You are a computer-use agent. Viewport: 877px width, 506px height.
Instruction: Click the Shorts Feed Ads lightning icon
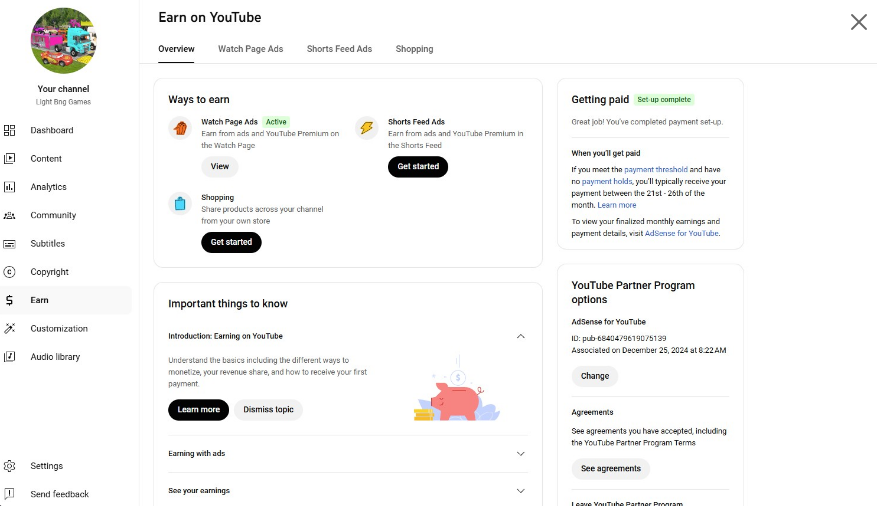pyautogui.click(x=367, y=128)
